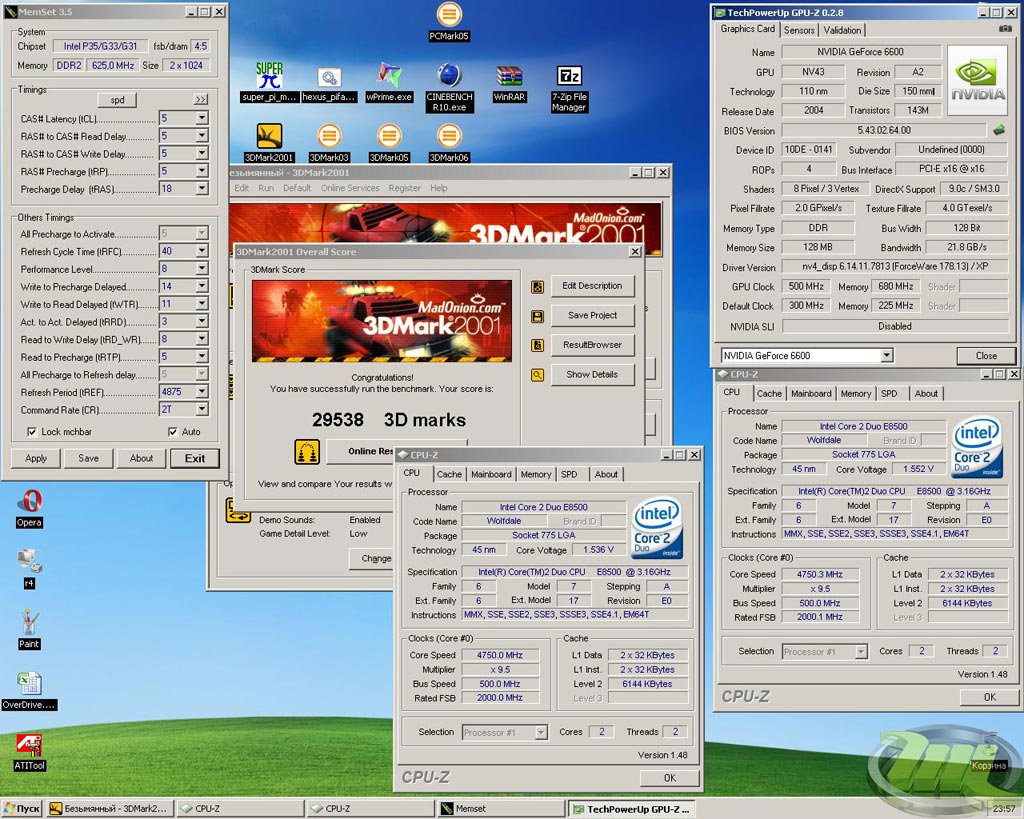Open the Help menu in 3DMark2001
The image size is (1024, 819).
[x=439, y=188]
